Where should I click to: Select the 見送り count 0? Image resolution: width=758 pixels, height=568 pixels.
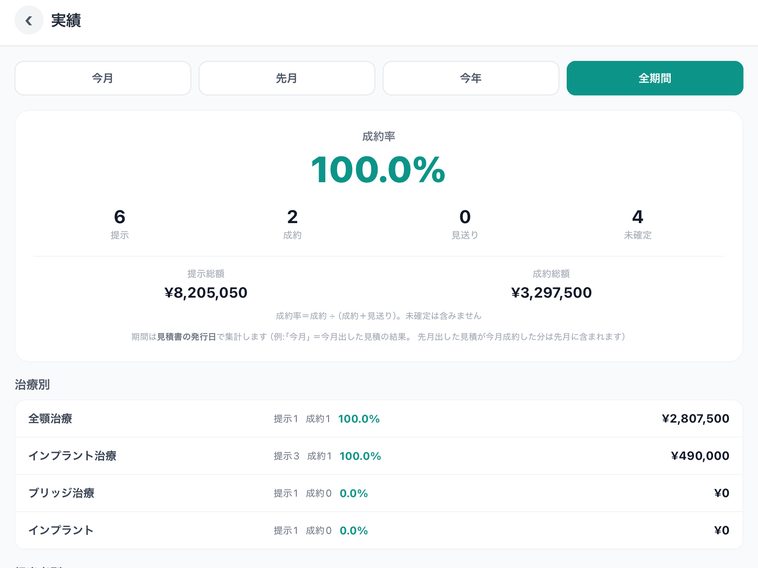pyautogui.click(x=465, y=217)
